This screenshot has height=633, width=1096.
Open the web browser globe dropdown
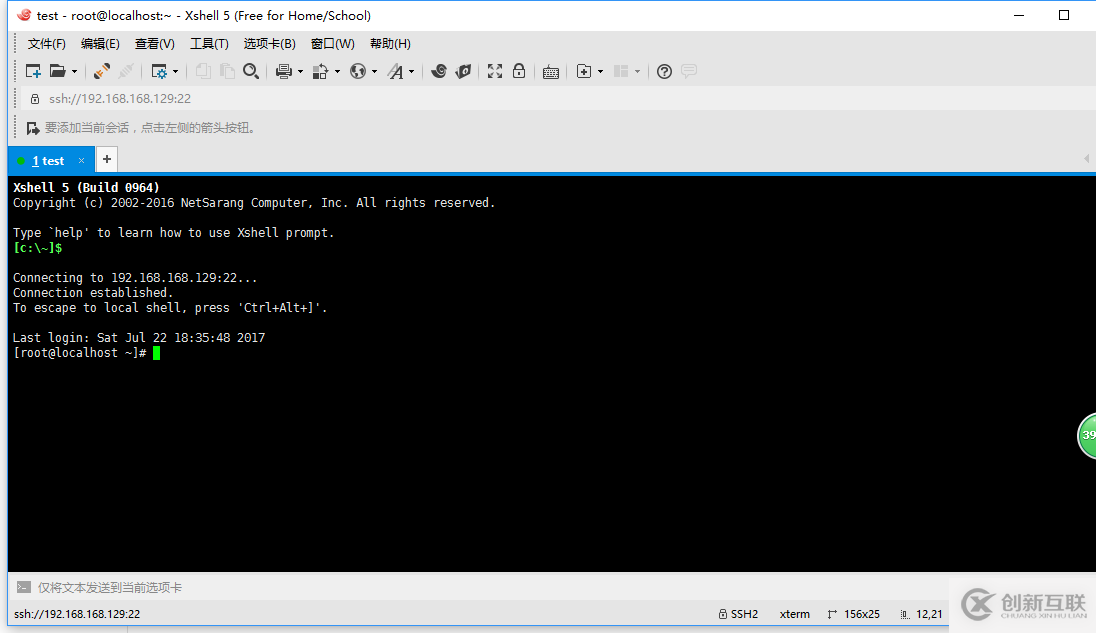tap(373, 71)
